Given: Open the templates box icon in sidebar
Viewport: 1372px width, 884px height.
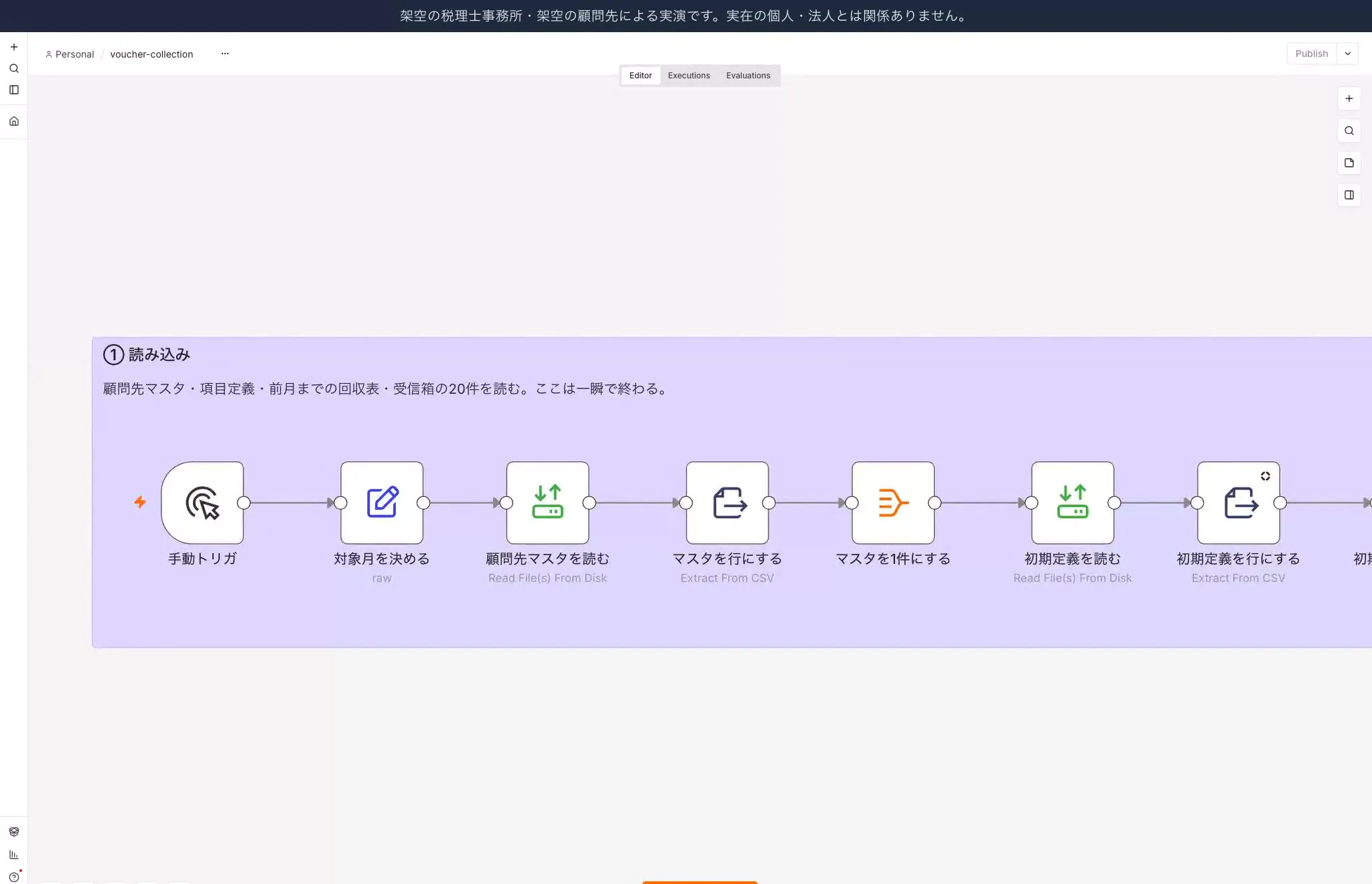Looking at the screenshot, I should (13, 832).
